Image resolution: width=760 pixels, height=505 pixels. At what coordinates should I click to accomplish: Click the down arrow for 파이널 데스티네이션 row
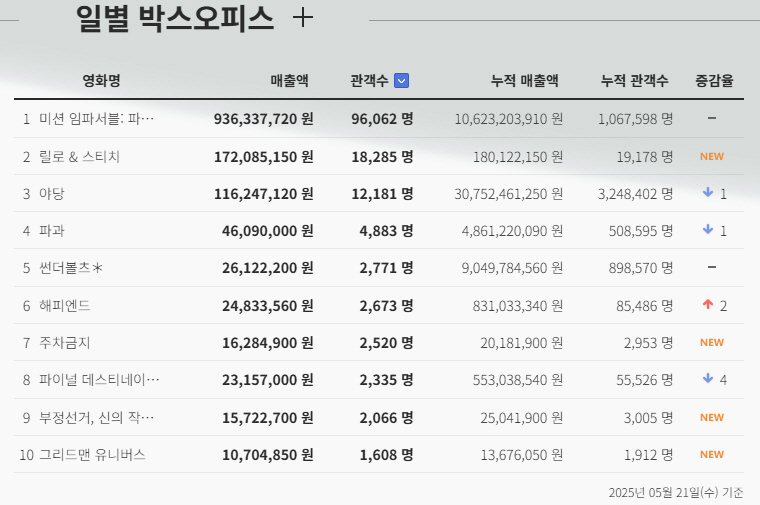708,379
